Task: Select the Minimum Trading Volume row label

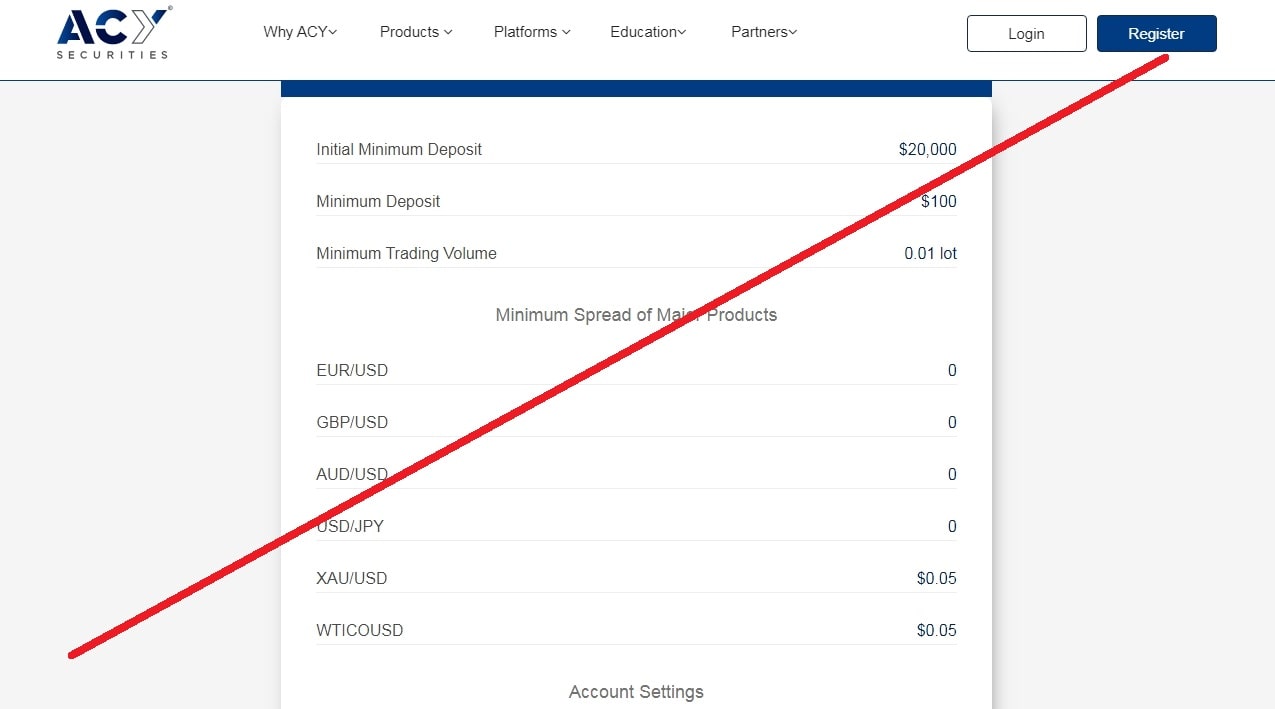Action: click(406, 254)
